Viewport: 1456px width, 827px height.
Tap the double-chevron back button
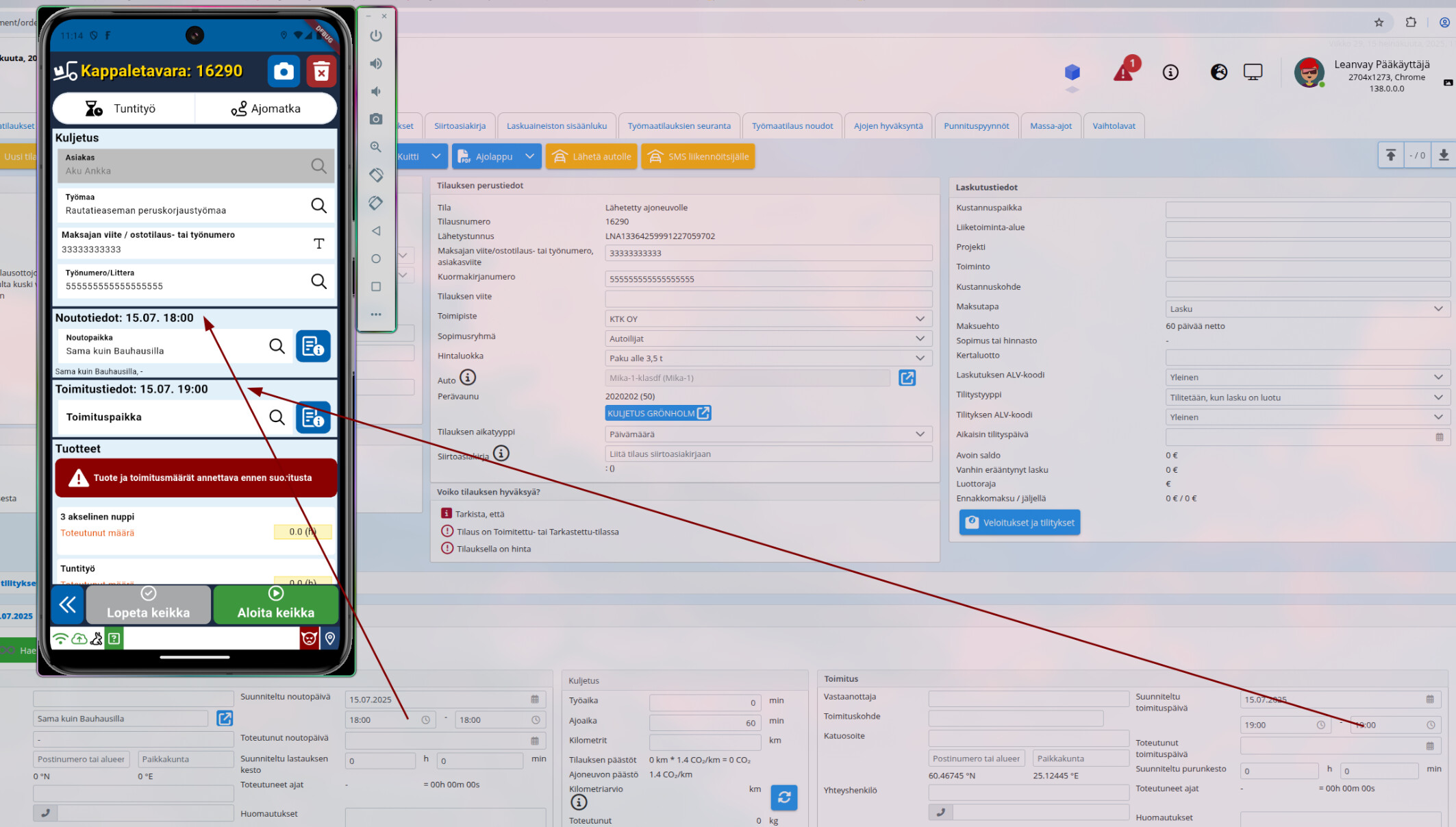[67, 604]
